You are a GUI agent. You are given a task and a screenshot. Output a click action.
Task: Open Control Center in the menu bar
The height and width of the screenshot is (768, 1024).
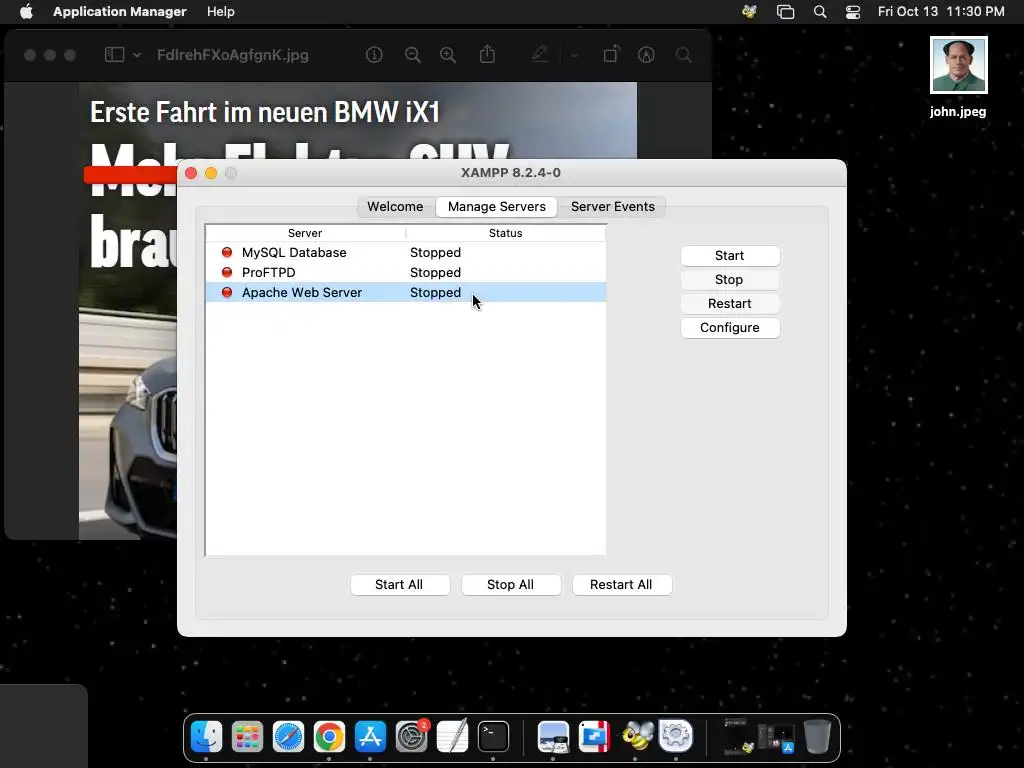coord(853,12)
